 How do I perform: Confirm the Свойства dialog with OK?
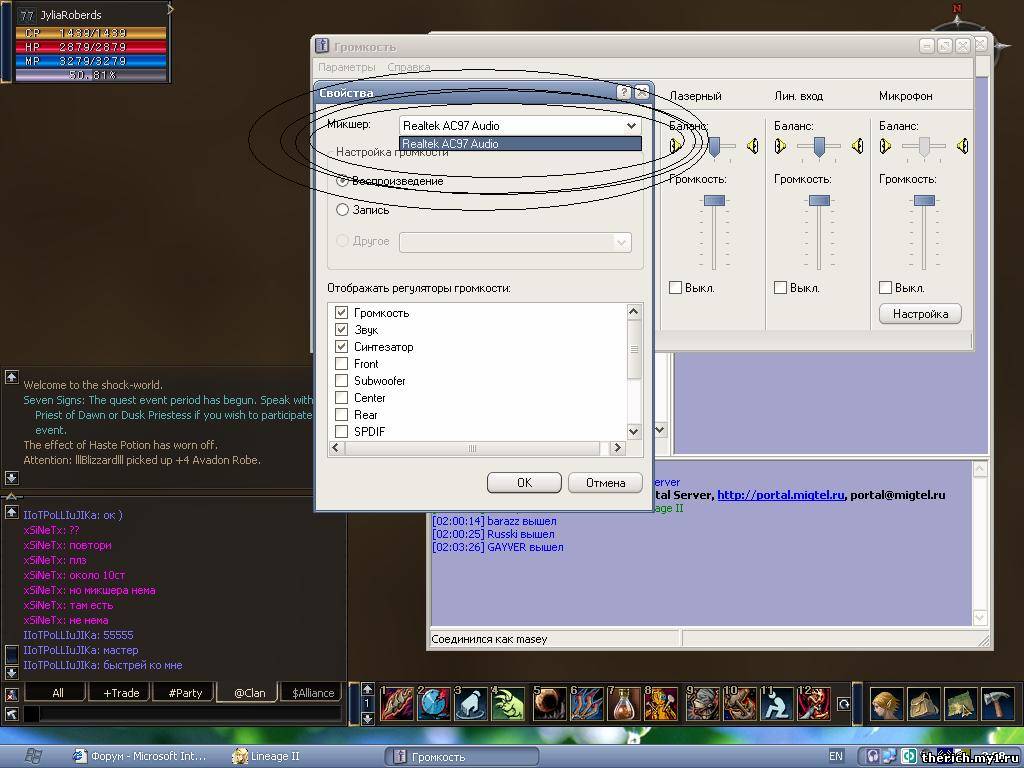[524, 483]
